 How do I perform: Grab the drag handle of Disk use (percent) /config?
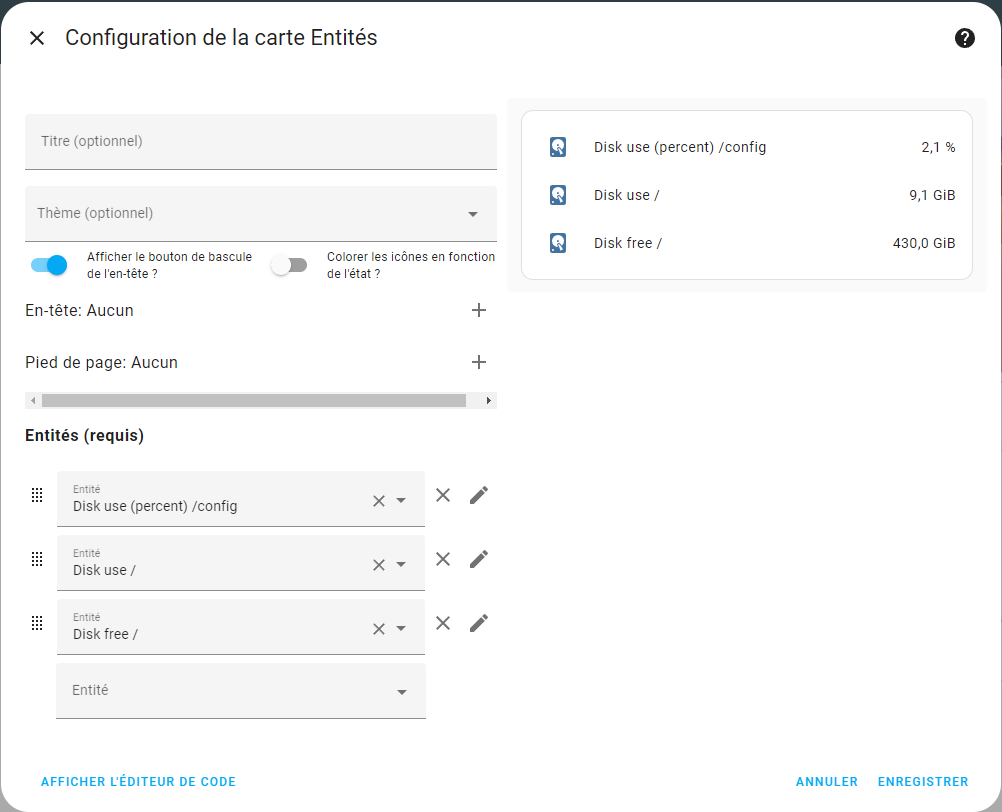tap(37, 495)
